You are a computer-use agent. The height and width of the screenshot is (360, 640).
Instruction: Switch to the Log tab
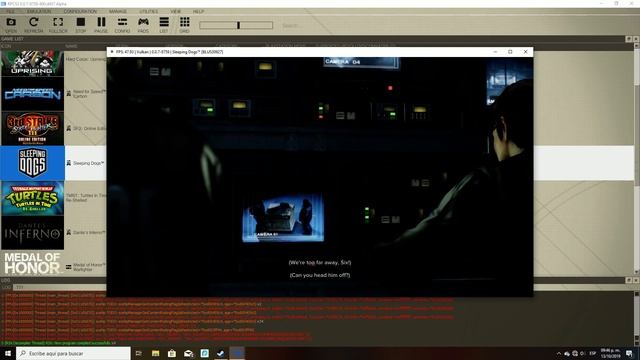pos(6,287)
